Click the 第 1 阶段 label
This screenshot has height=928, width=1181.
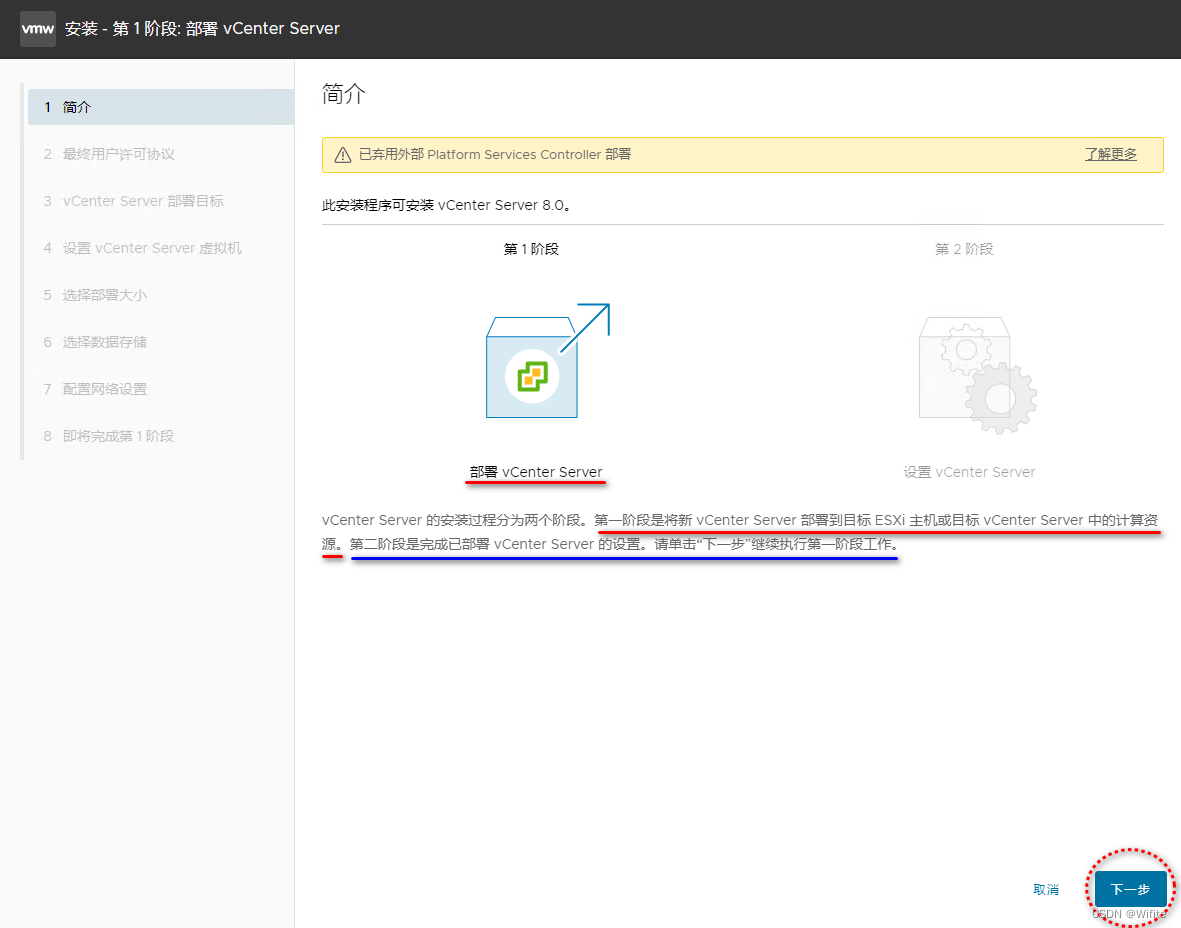tap(531, 249)
